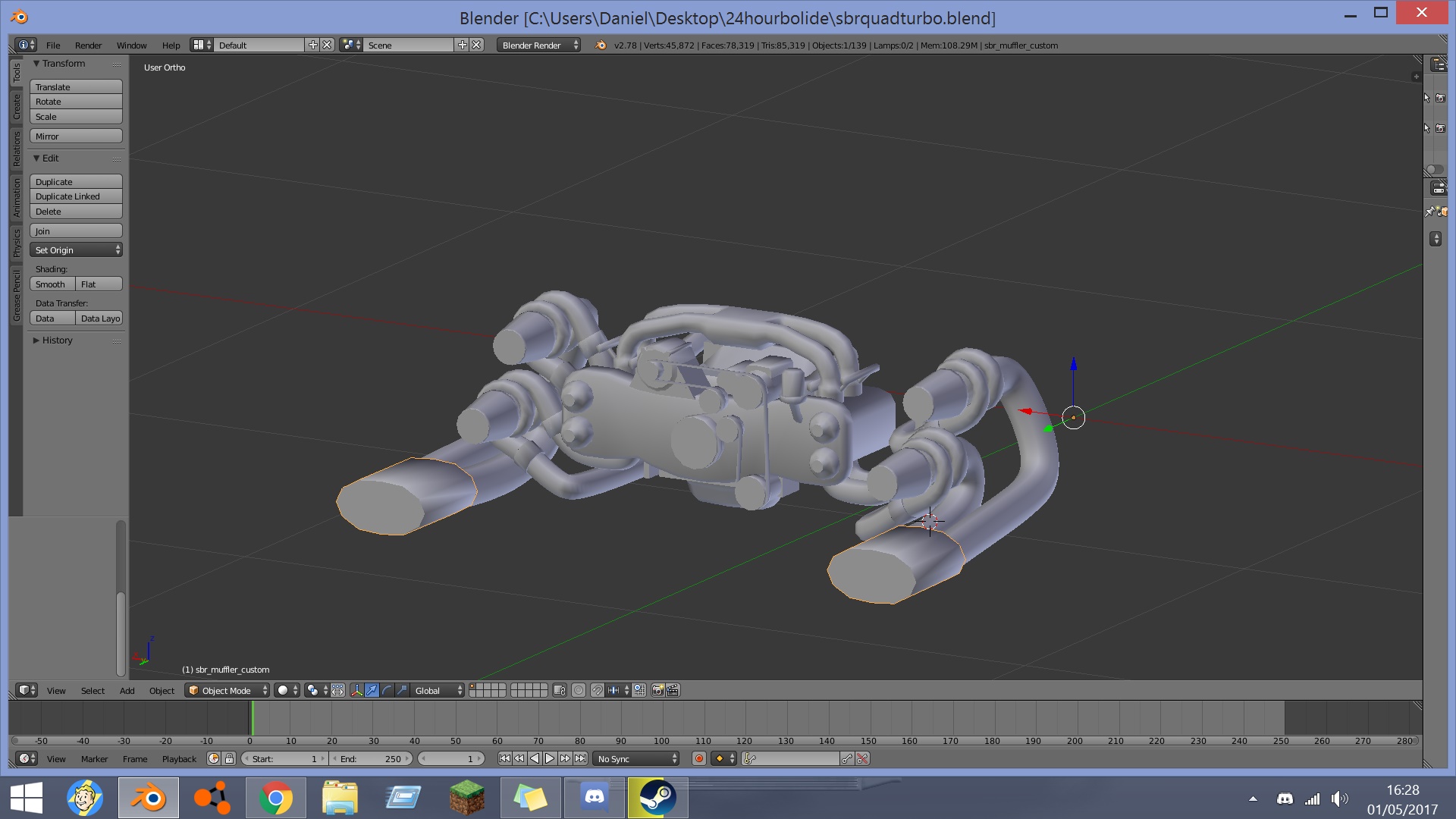Add a new screen layout next to Default
This screenshot has height=819, width=1456.
coord(312,45)
